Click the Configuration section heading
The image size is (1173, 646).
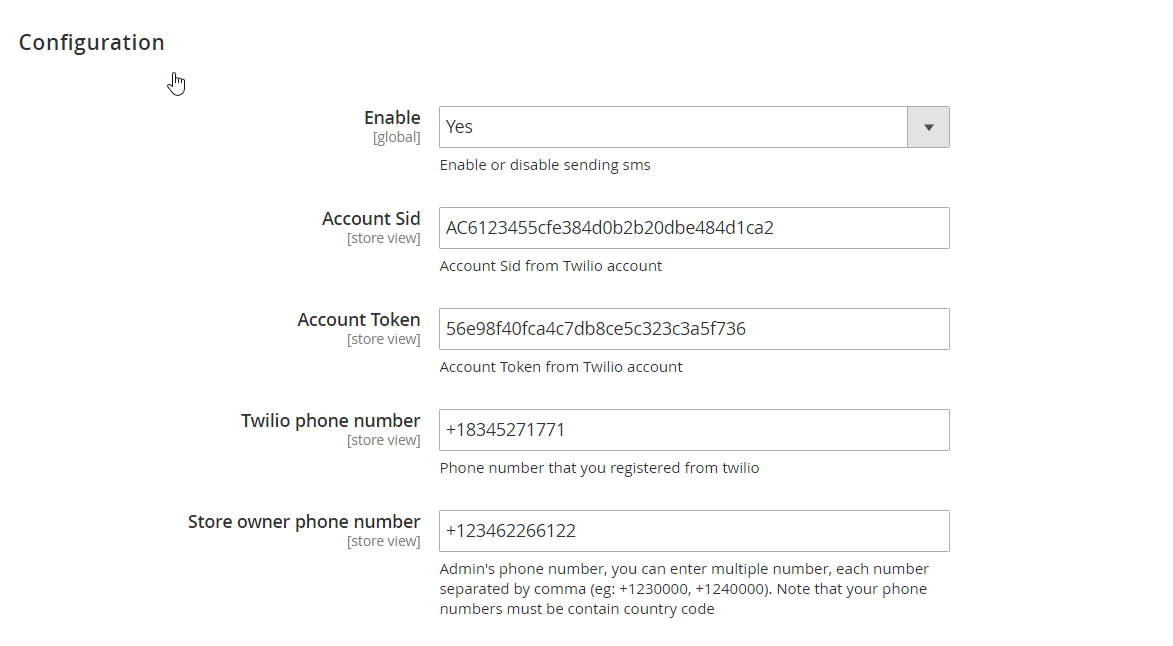point(92,42)
